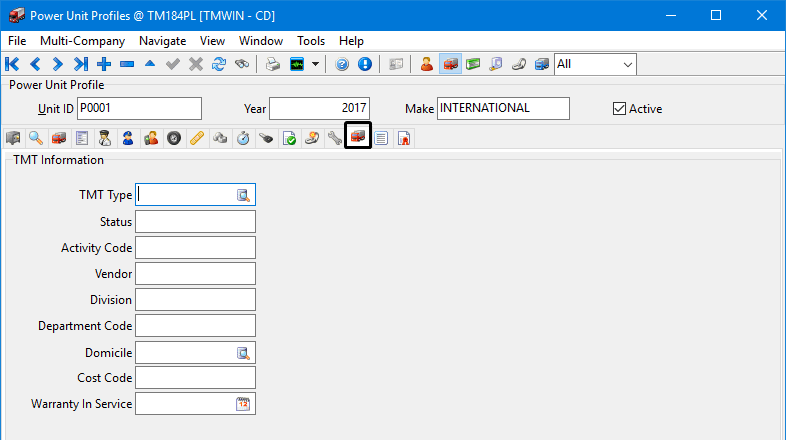Open the tire tab icon
Viewport: 786px width, 440px height.
click(x=174, y=138)
